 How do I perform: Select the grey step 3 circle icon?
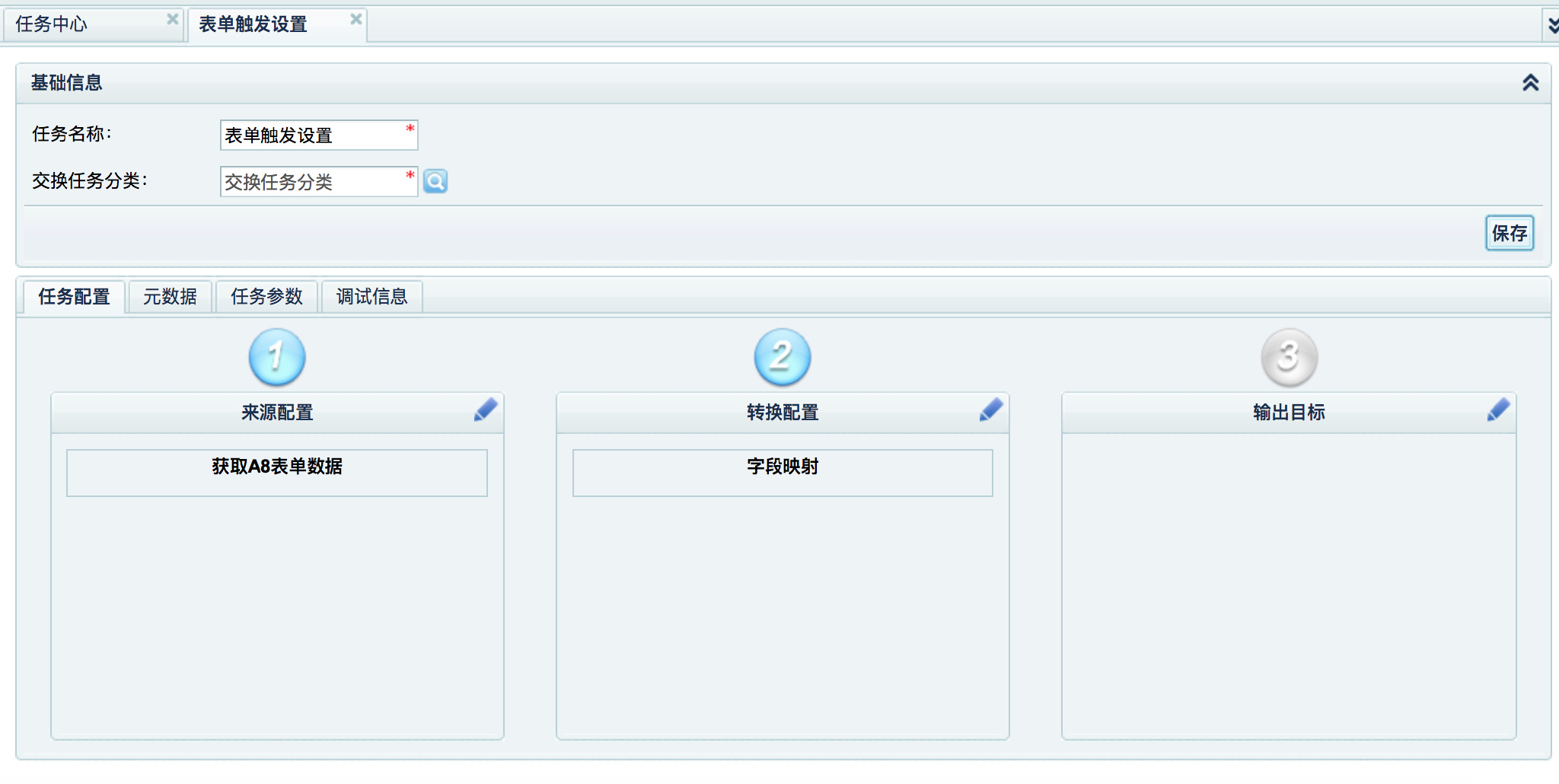pyautogui.click(x=1289, y=357)
